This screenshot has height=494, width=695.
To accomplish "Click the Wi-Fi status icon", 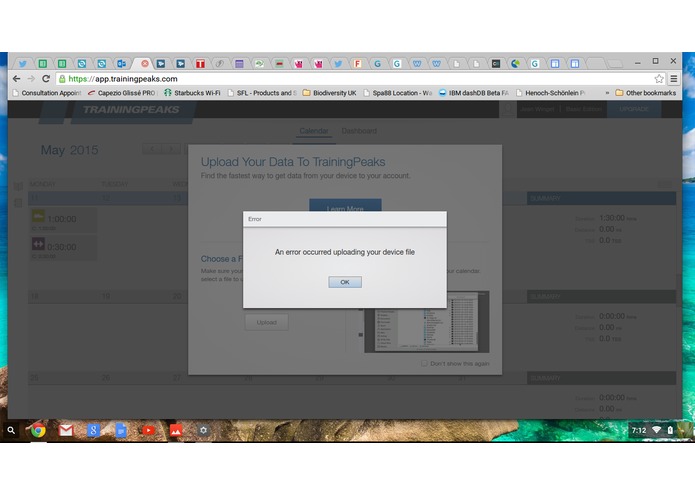I will coord(656,430).
